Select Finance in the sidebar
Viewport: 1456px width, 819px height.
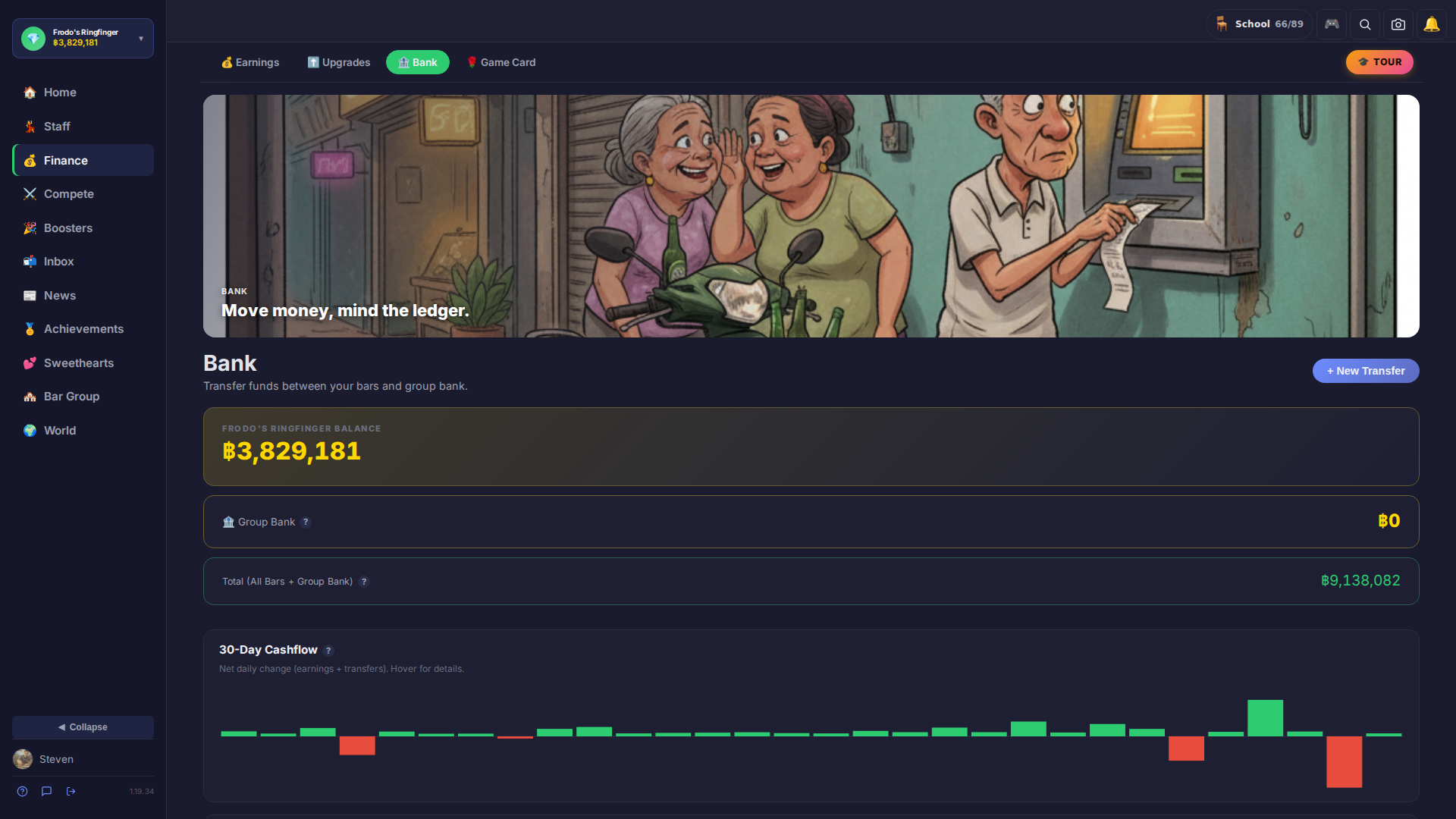pos(83,160)
